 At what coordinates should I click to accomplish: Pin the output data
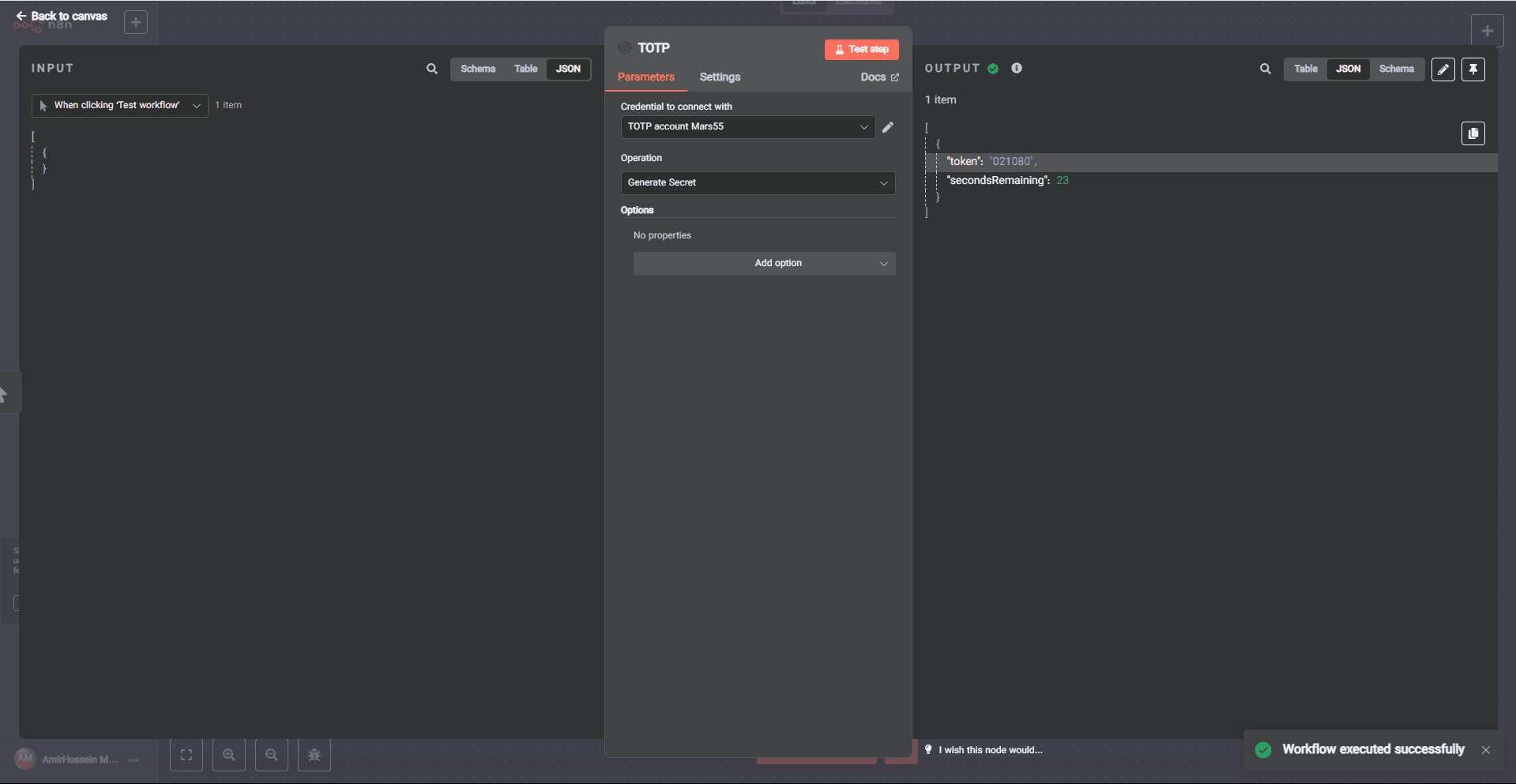(x=1473, y=69)
